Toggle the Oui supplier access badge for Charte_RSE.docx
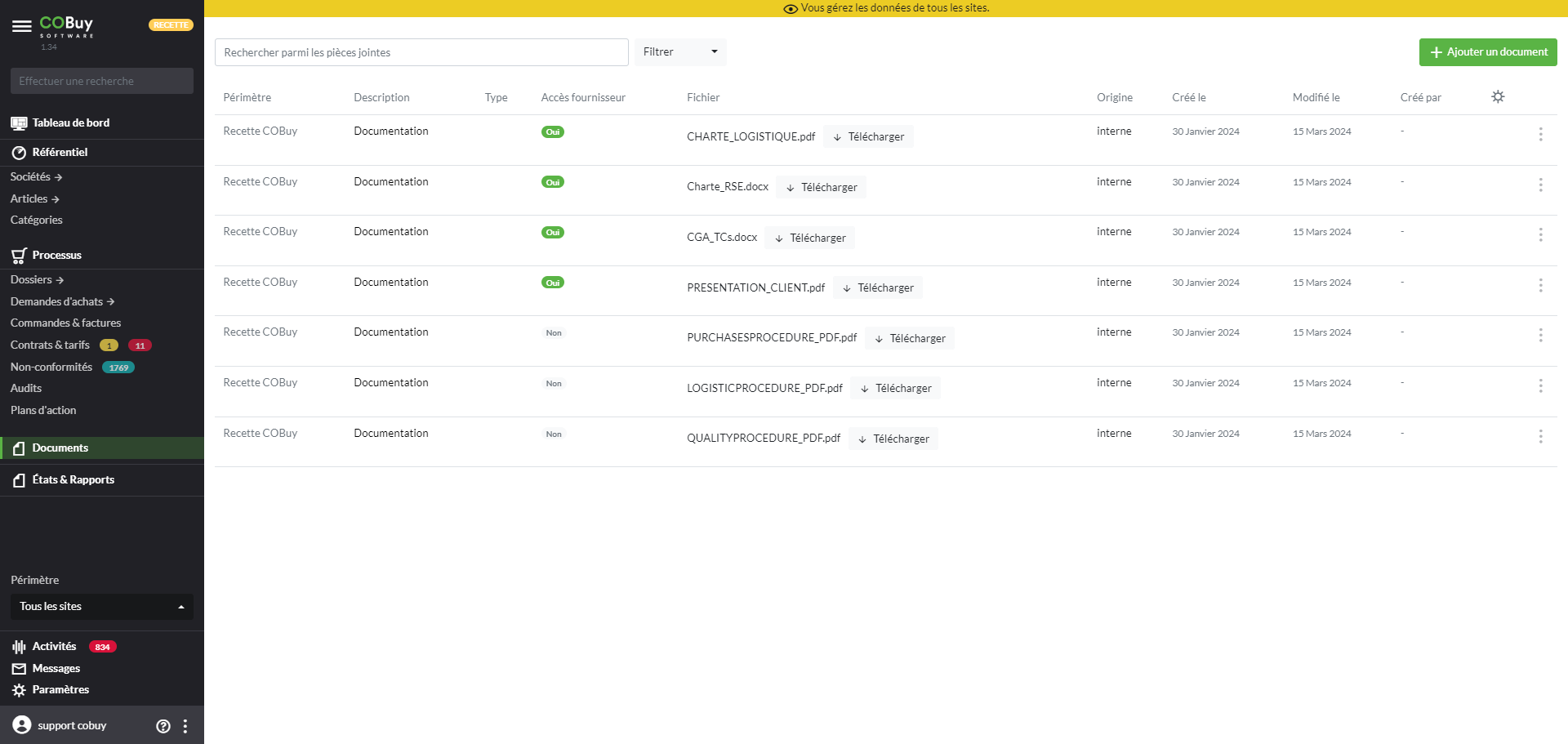1568x744 pixels. click(553, 182)
